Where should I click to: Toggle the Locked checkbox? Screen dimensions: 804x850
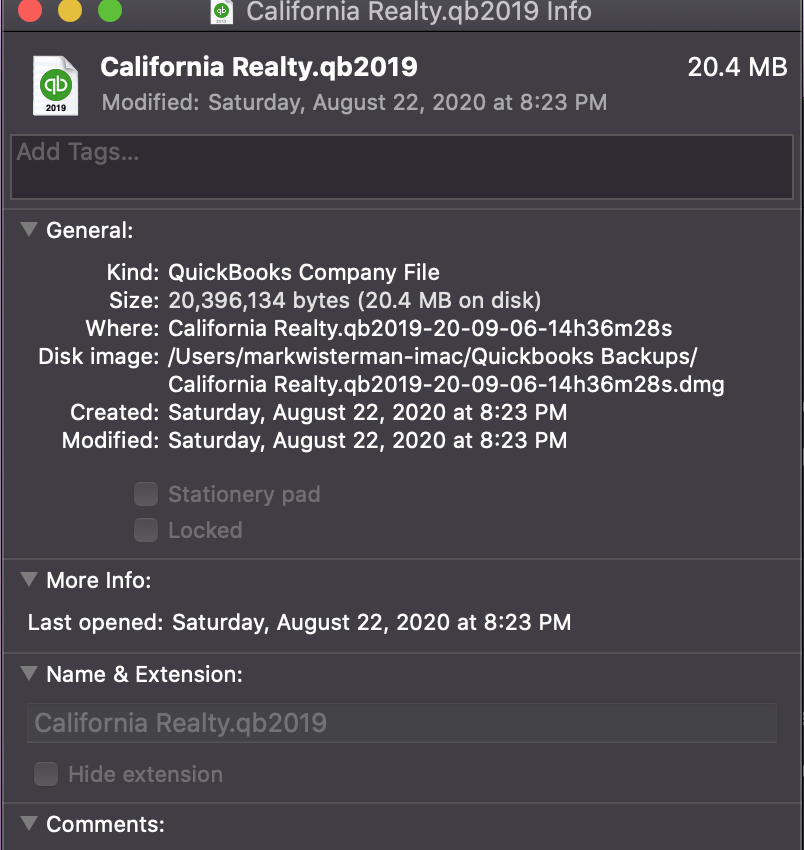coord(146,530)
